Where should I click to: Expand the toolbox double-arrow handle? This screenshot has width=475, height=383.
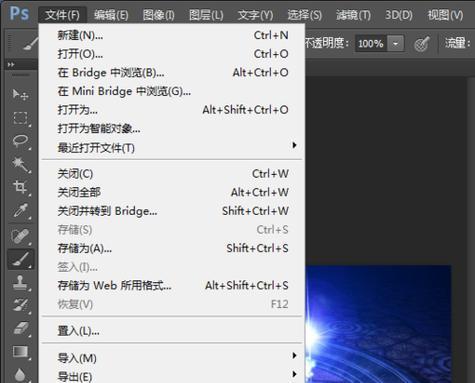(x=11, y=64)
